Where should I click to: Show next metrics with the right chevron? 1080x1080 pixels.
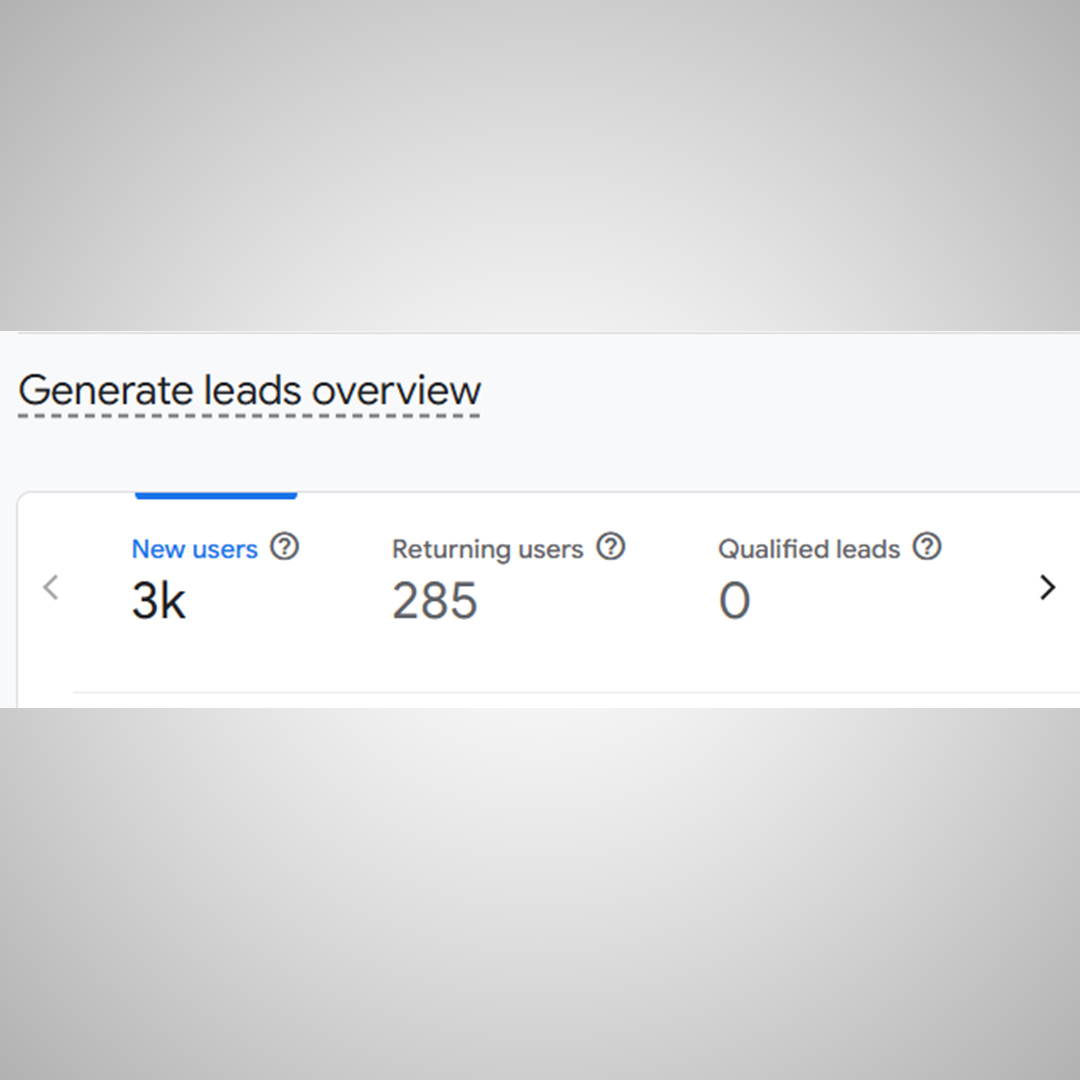[1047, 587]
